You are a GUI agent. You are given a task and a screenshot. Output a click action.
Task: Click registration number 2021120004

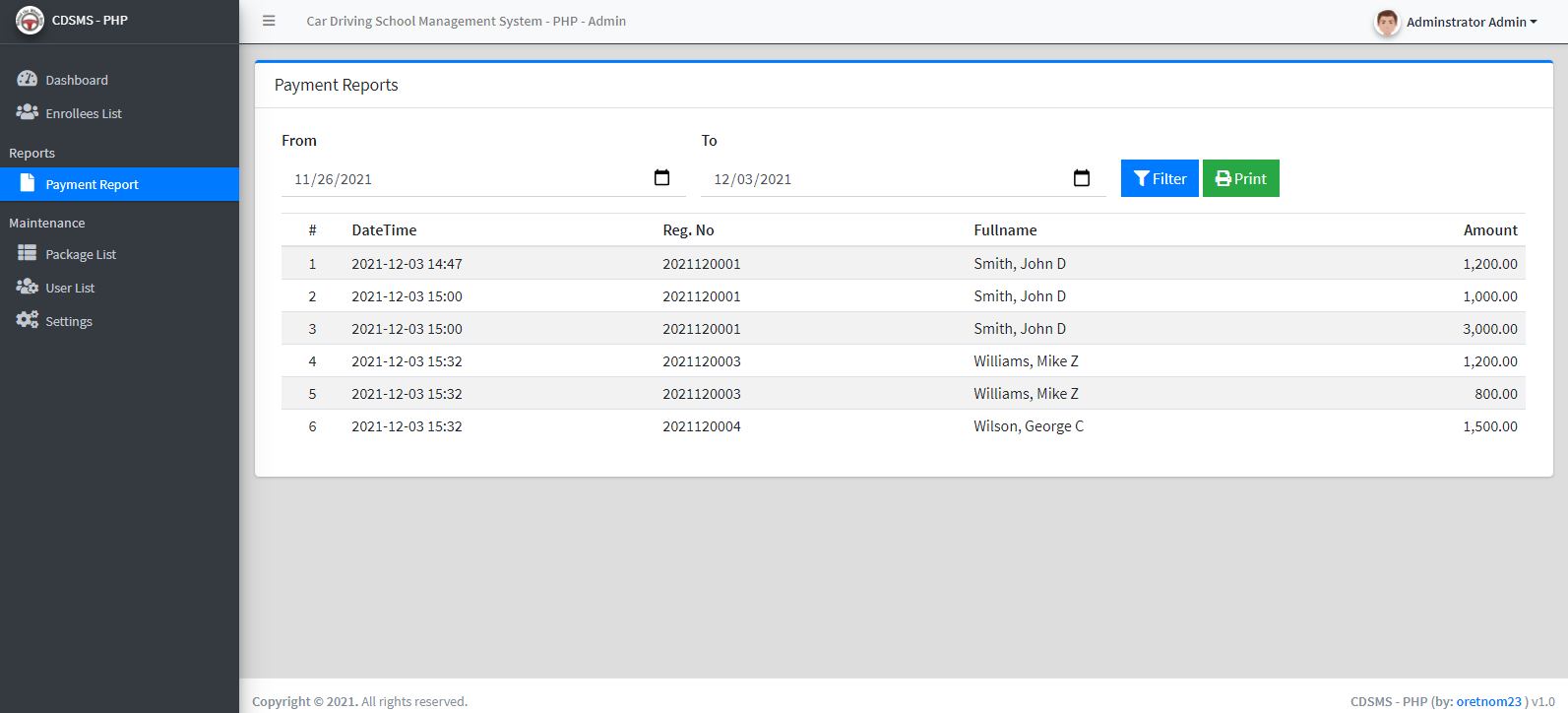[701, 425]
